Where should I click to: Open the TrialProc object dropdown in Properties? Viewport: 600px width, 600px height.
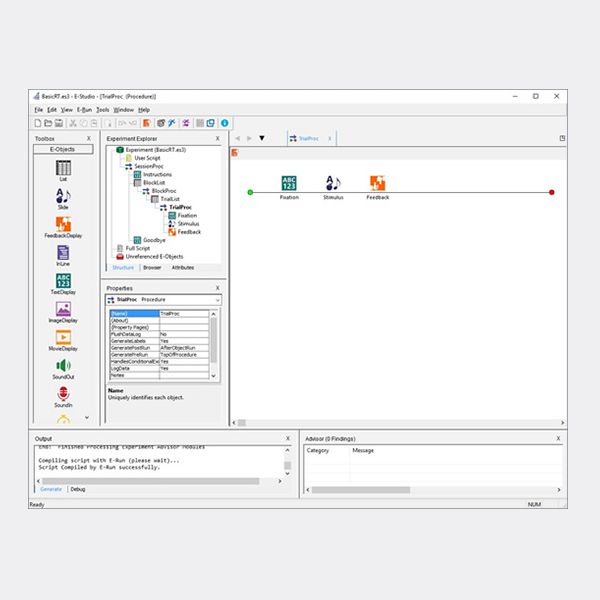pos(217,299)
